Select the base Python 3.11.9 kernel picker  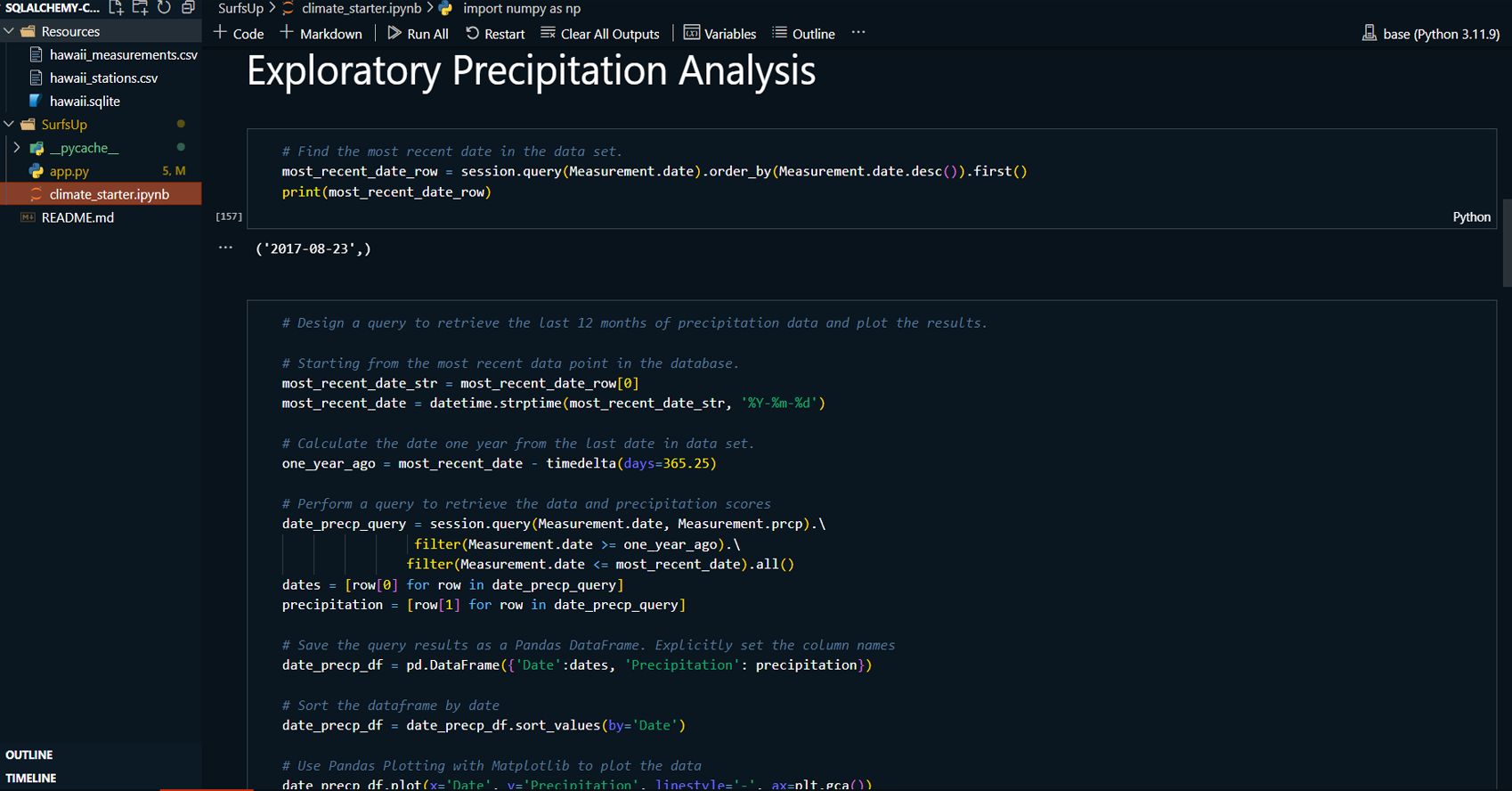pos(1431,34)
